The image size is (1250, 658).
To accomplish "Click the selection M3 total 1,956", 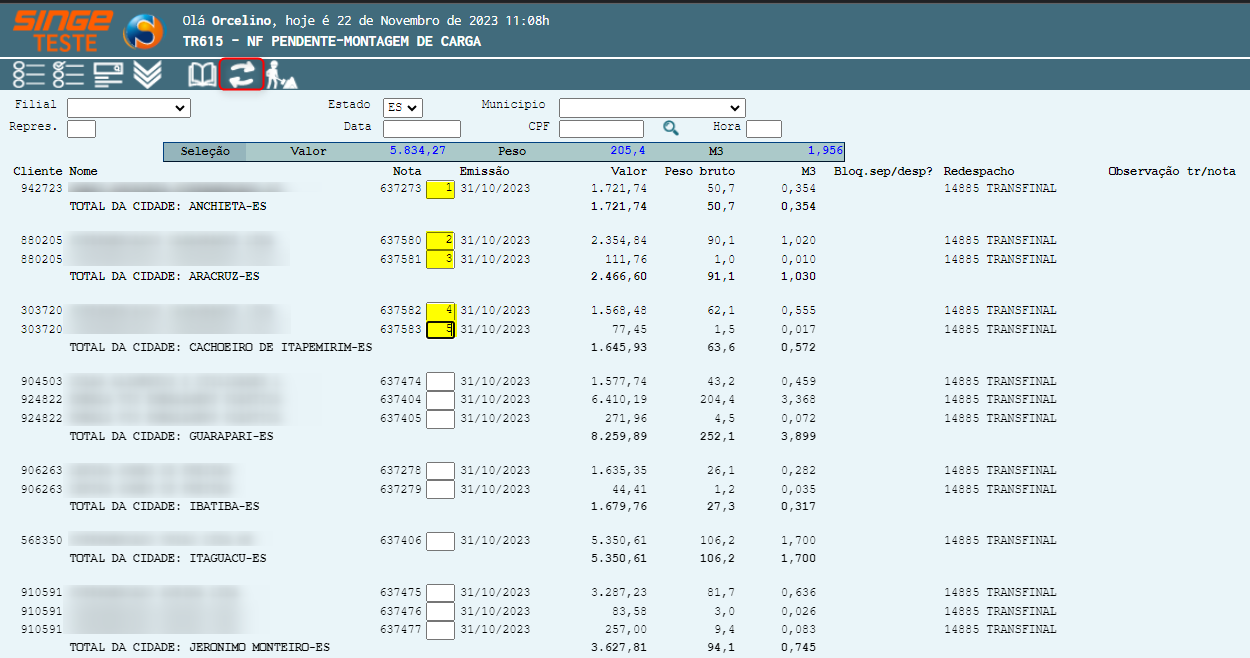I will coord(825,151).
